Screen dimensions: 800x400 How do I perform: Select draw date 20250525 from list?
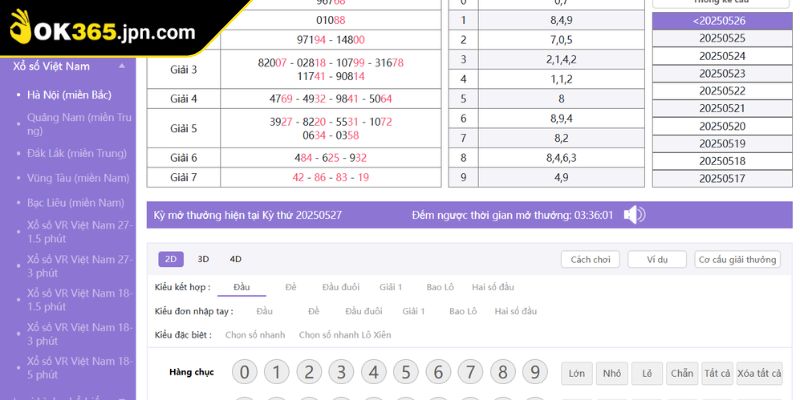(x=722, y=38)
